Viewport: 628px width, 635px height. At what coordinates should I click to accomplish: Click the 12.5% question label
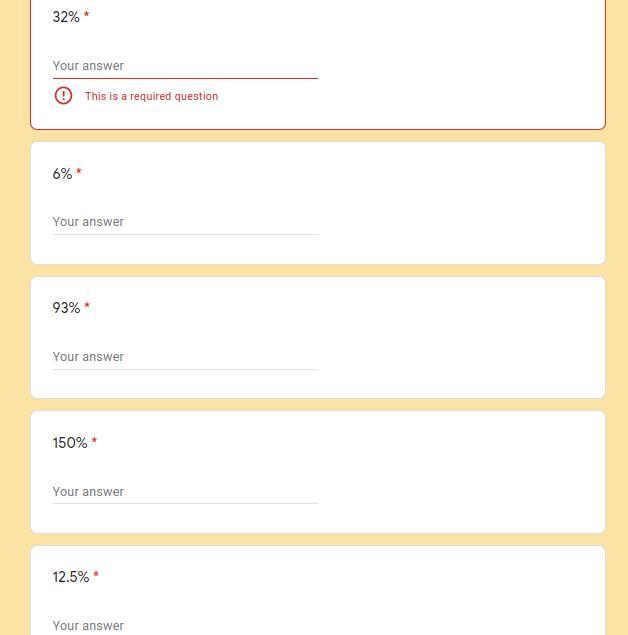point(71,577)
